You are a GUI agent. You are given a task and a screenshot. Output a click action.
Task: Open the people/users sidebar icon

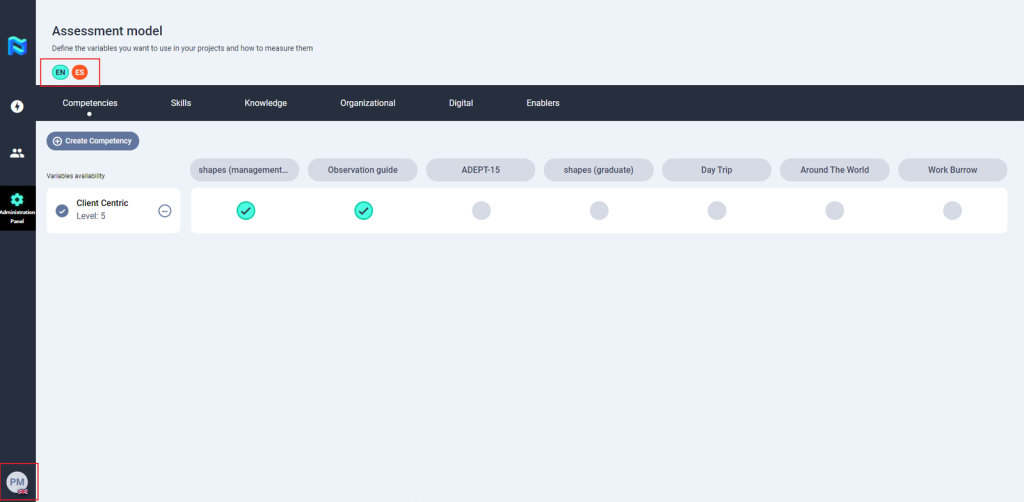17,153
